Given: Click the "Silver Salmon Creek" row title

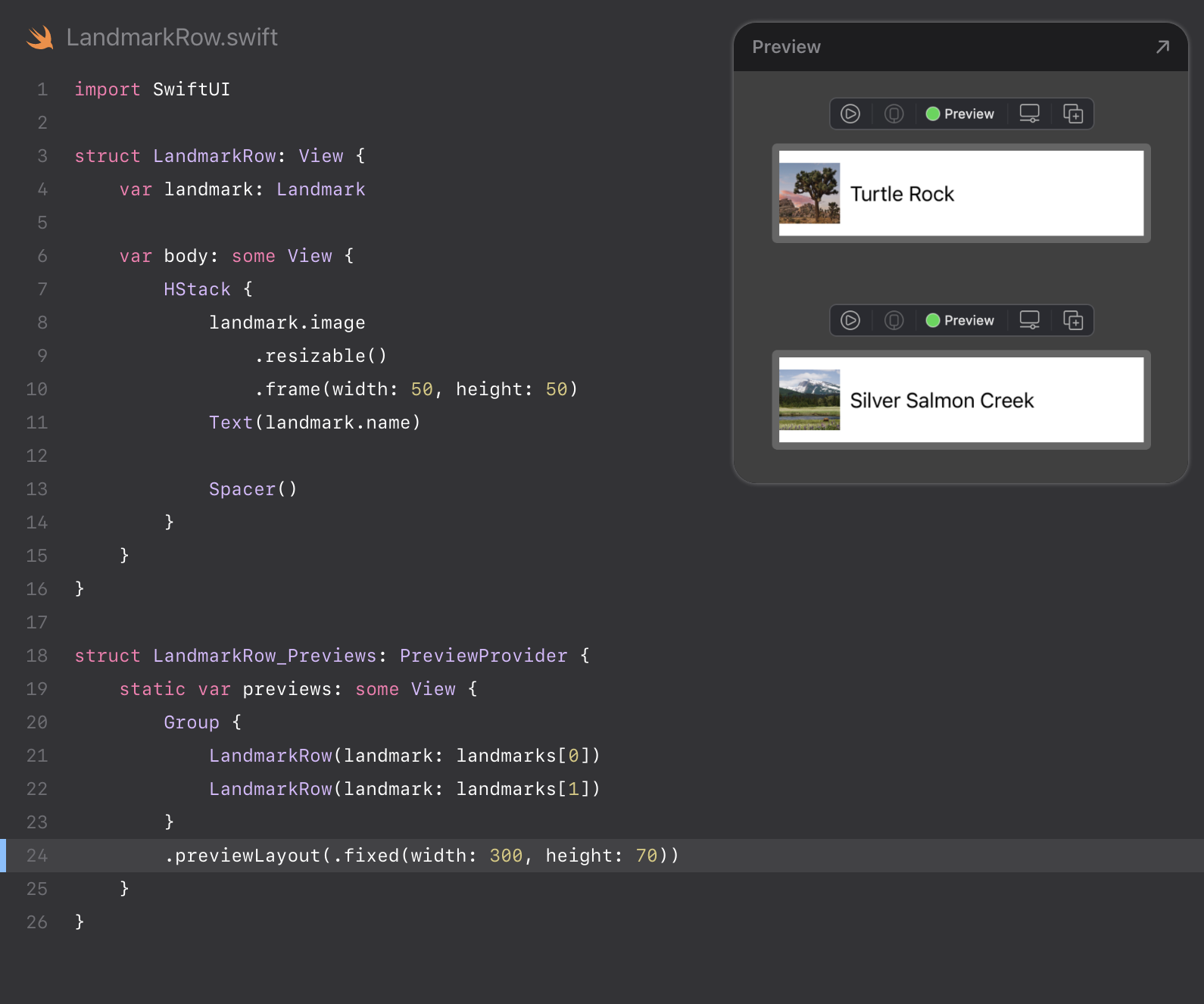Looking at the screenshot, I should tap(942, 401).
